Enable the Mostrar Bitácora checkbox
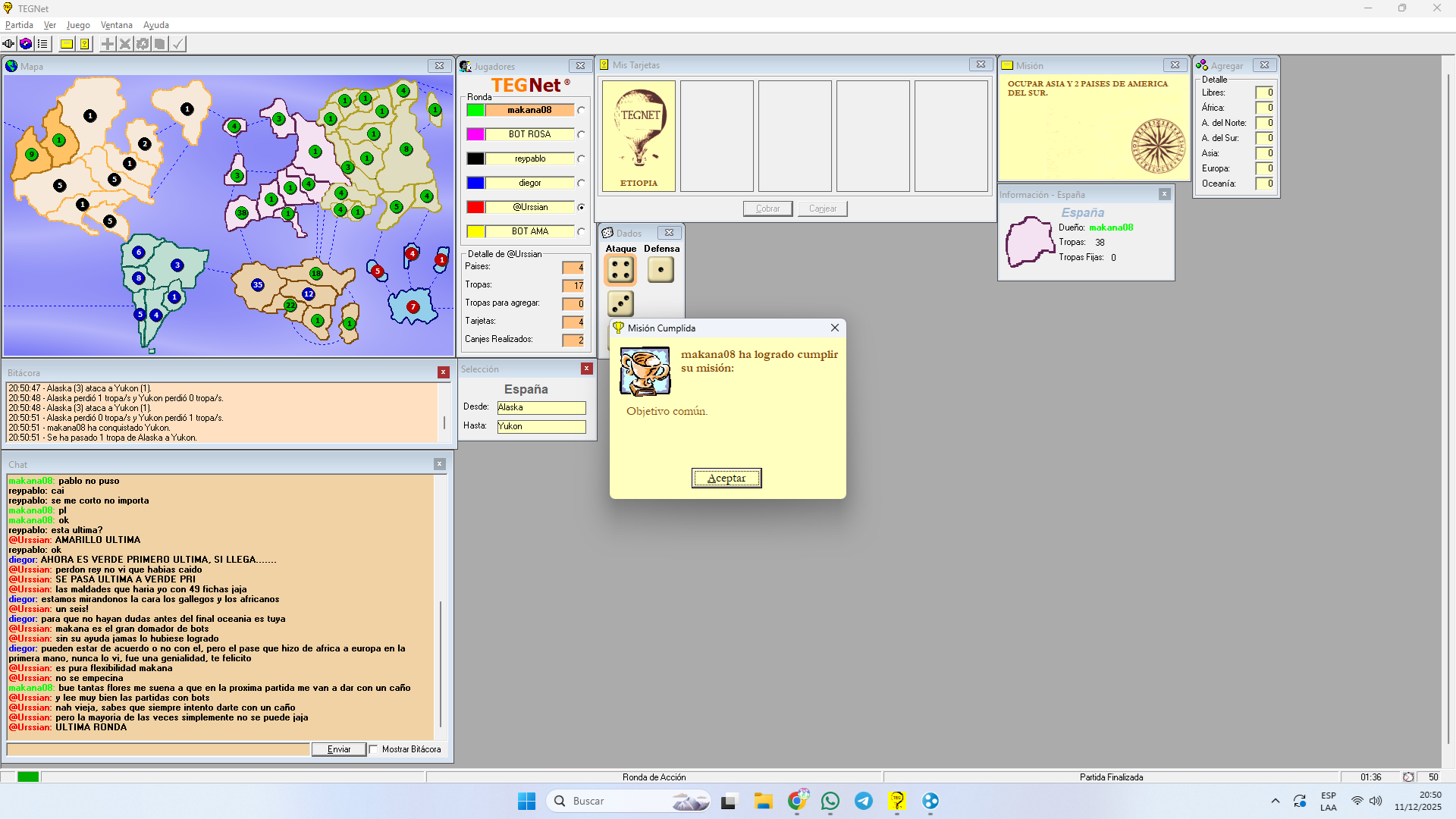This screenshot has height=819, width=1456. pyautogui.click(x=374, y=749)
